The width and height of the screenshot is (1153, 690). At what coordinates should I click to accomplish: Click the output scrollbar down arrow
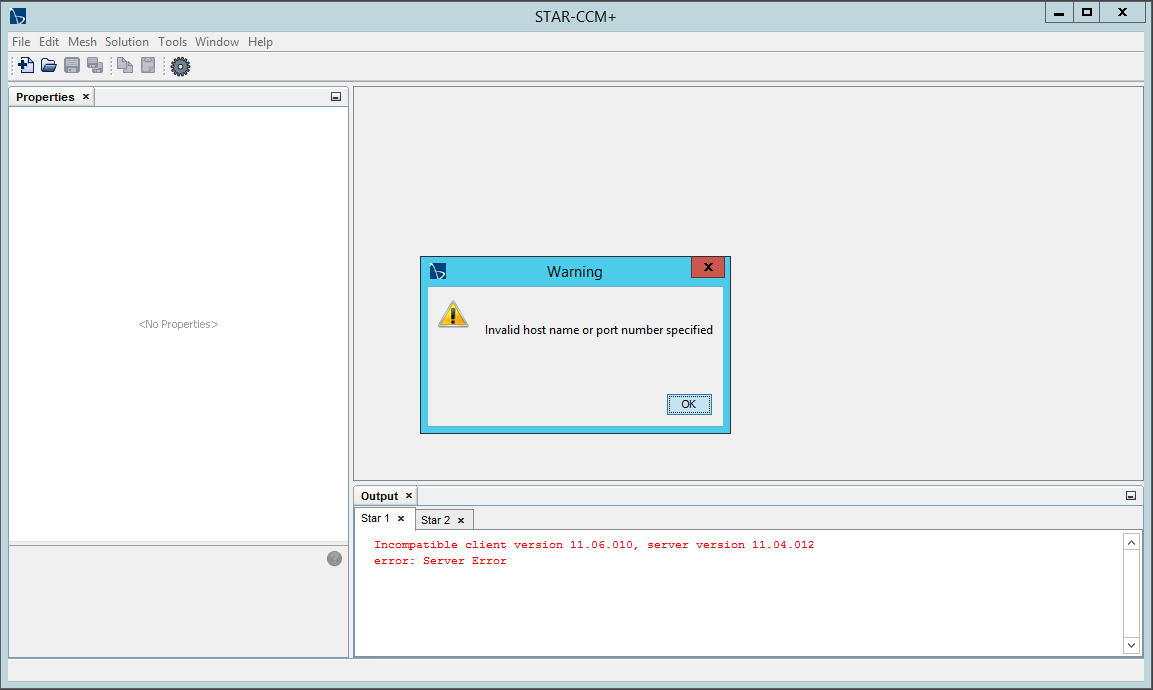(1132, 645)
